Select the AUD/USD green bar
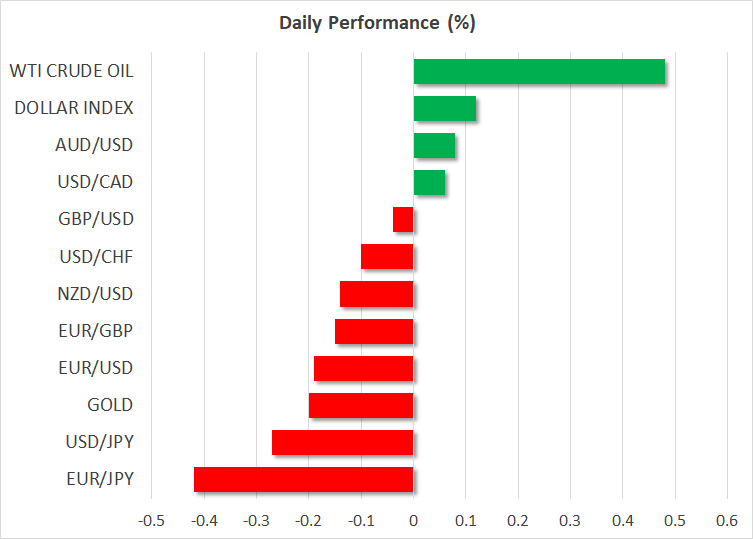This screenshot has width=753, height=539. pyautogui.click(x=434, y=145)
